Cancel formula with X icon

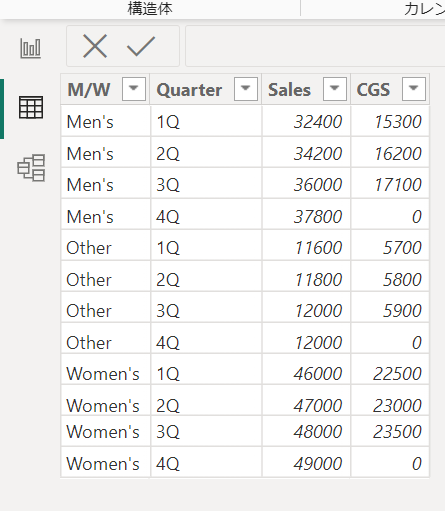click(x=95, y=46)
